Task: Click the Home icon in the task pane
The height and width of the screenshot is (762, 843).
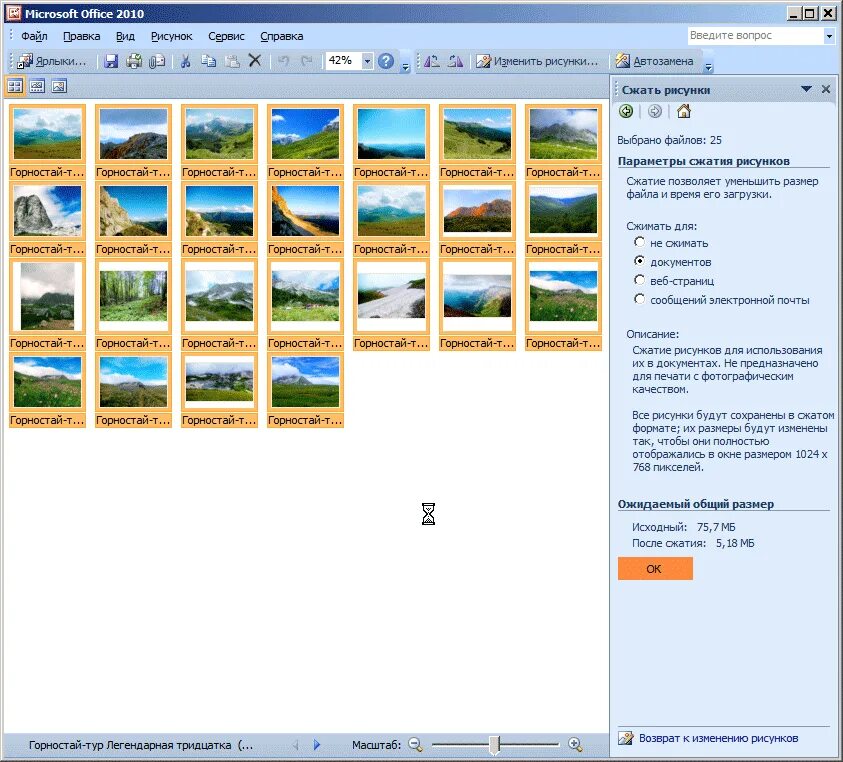Action: [683, 111]
